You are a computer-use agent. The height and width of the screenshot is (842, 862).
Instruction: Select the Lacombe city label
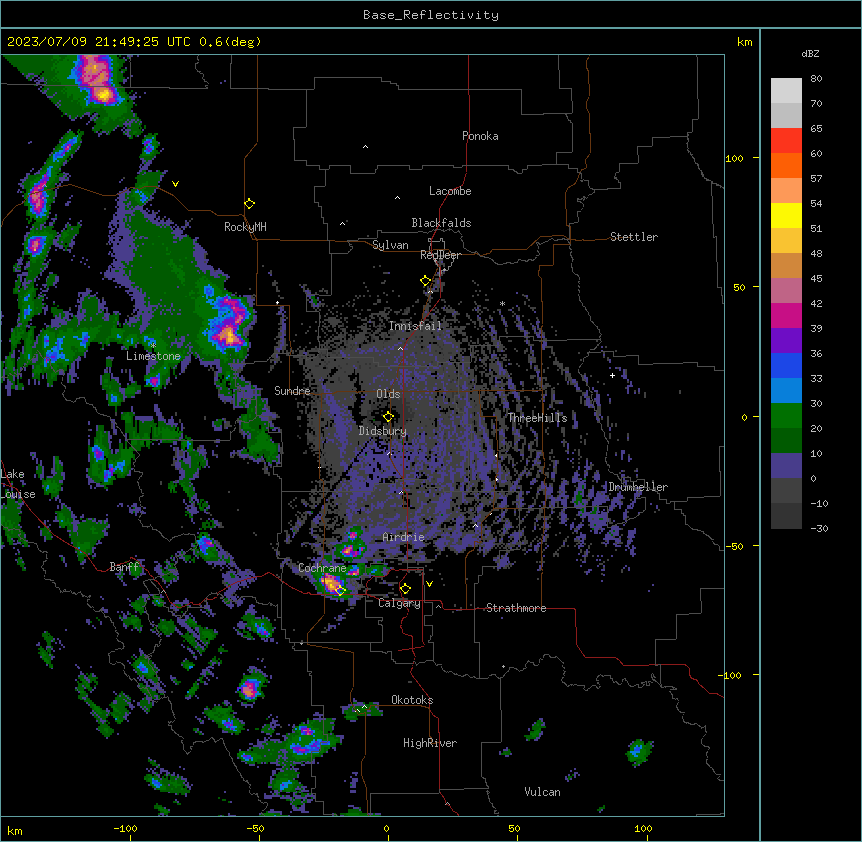450,191
